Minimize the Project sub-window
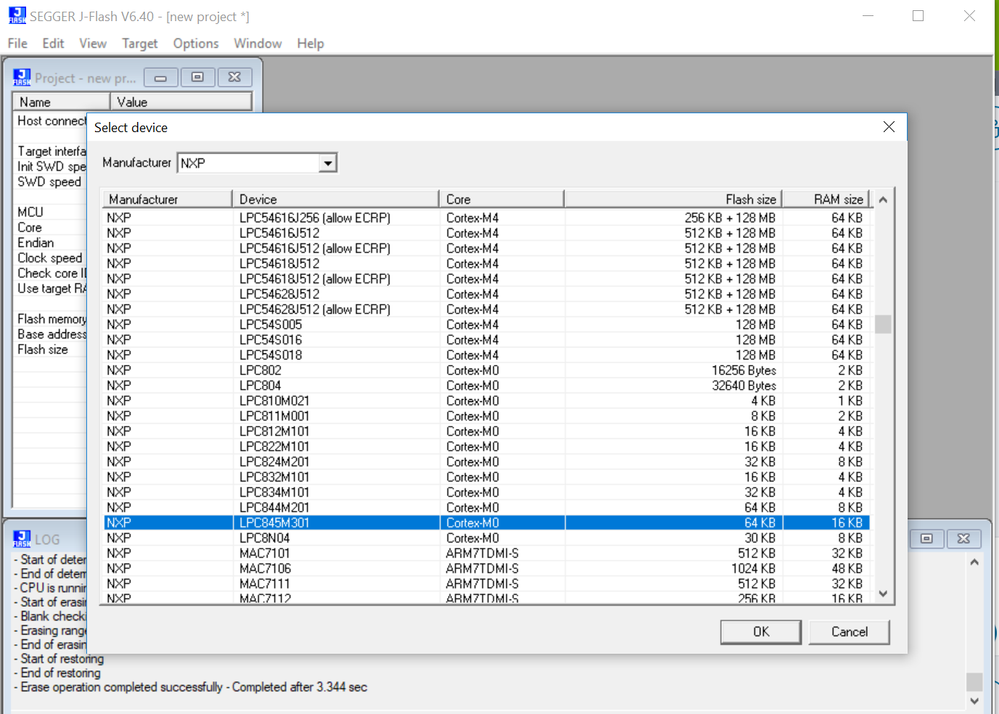 coord(161,78)
